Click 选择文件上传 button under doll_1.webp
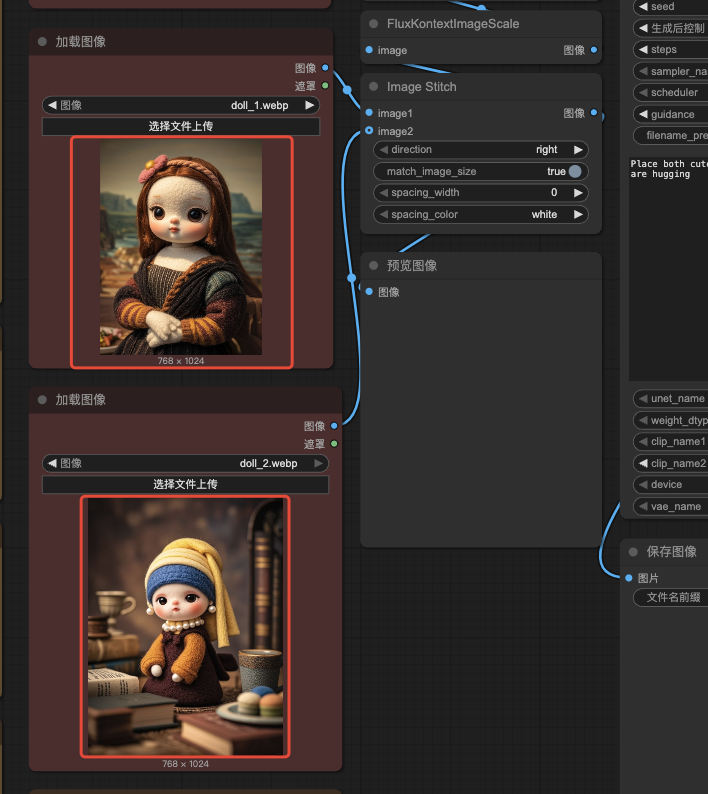Viewport: 708px width, 794px height. point(181,126)
